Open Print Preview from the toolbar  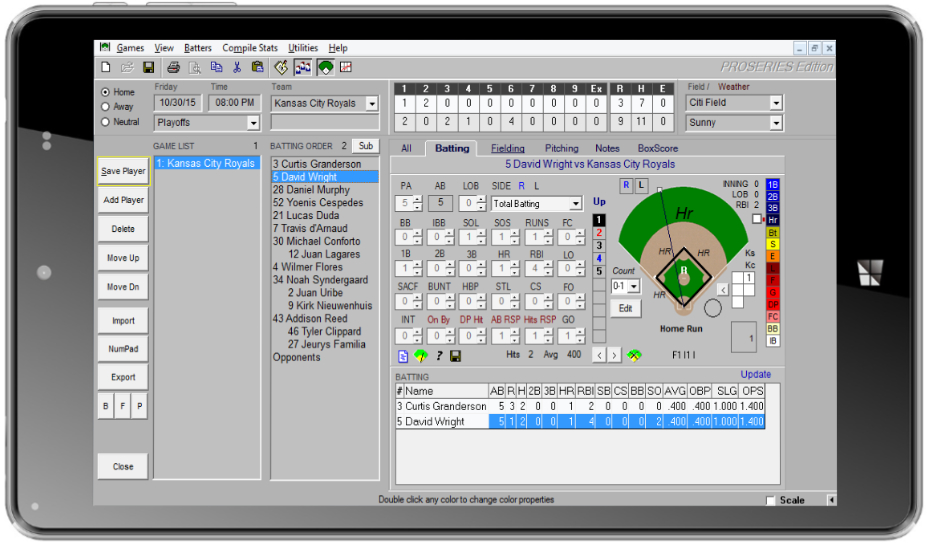(x=195, y=67)
